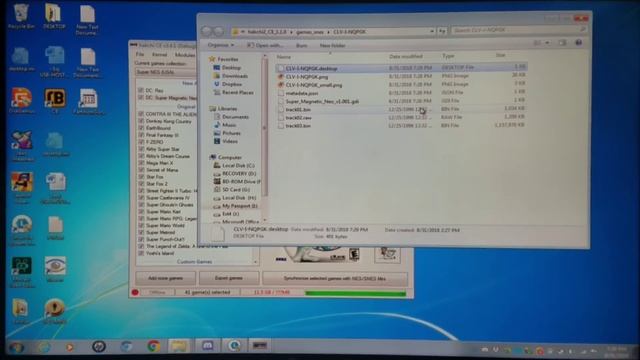Toggle EarthBound game checkbox
The image size is (640, 360).
click(x=141, y=128)
